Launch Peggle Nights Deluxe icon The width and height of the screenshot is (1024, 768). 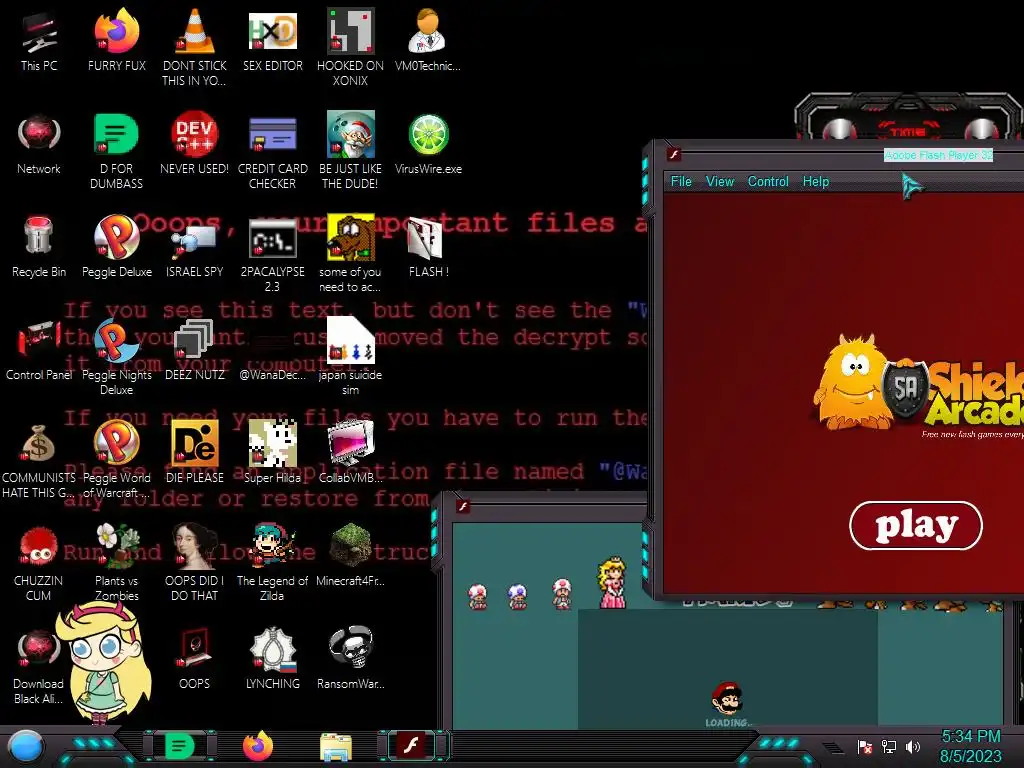116,340
